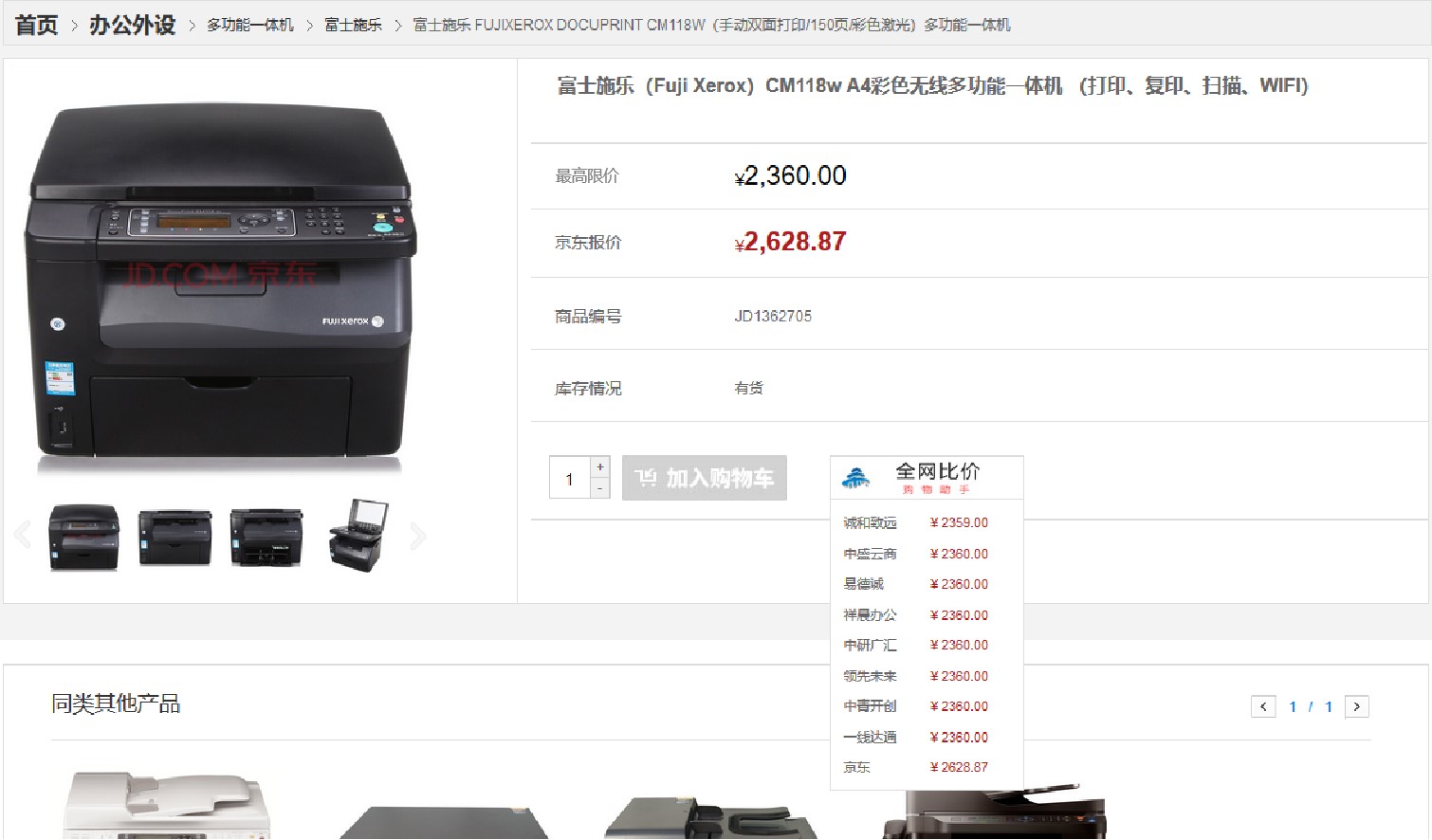Go to previous page of similar products
Viewport: 1432px width, 840px height.
point(1263,706)
